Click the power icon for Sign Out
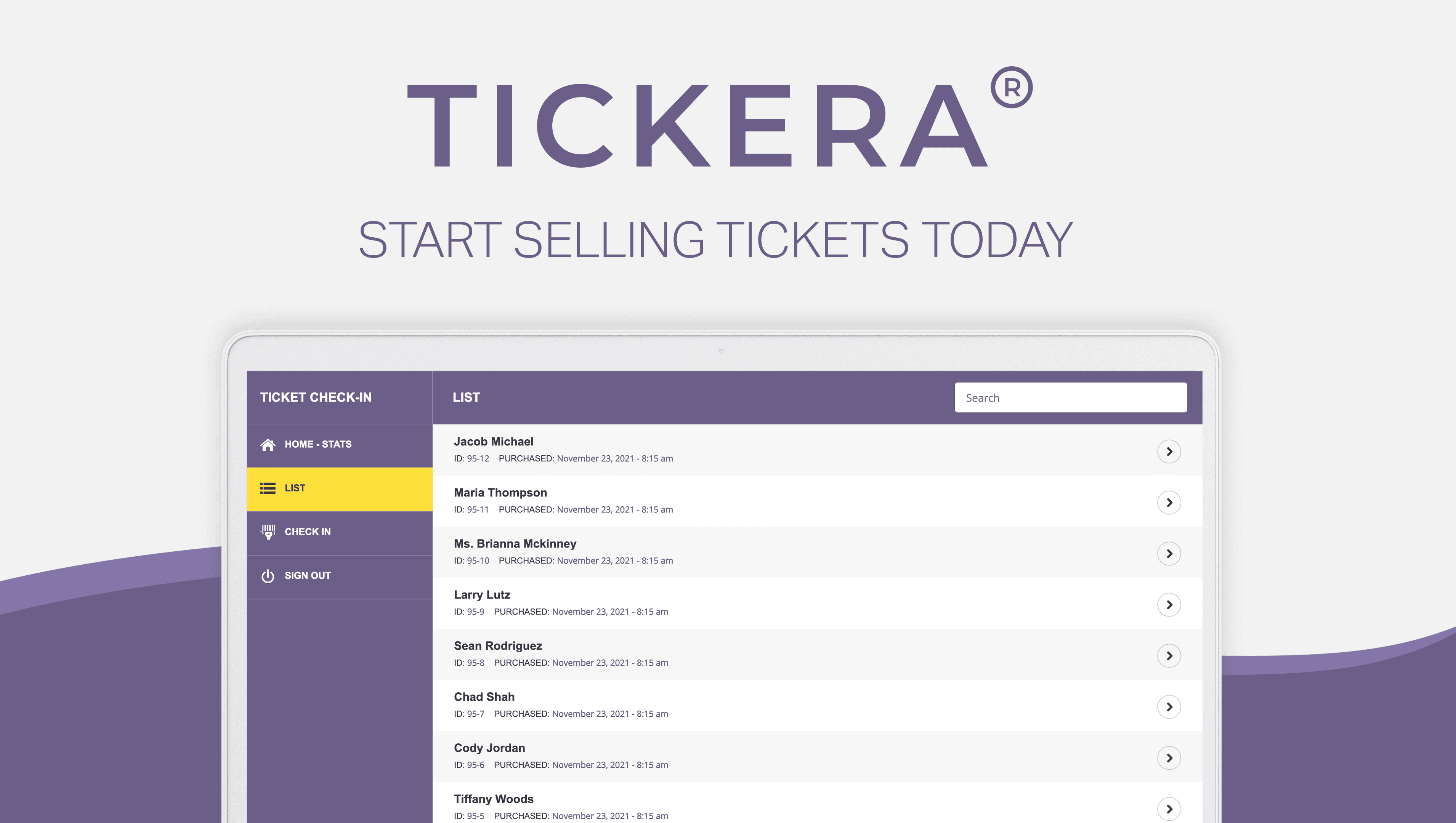Screen dimensions: 1456x823 (x=268, y=575)
